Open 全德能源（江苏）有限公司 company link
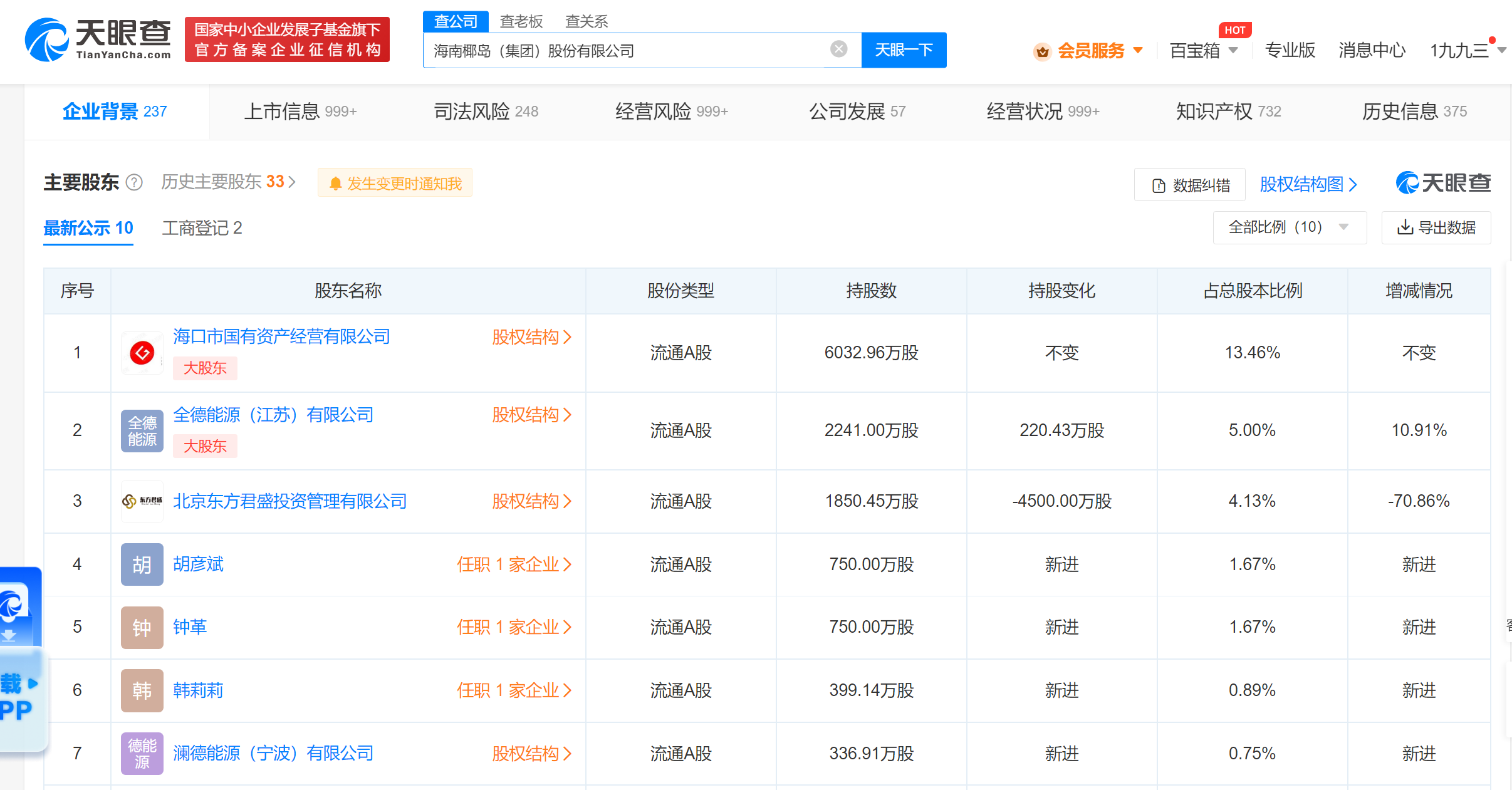The image size is (1512, 790). pyautogui.click(x=273, y=415)
